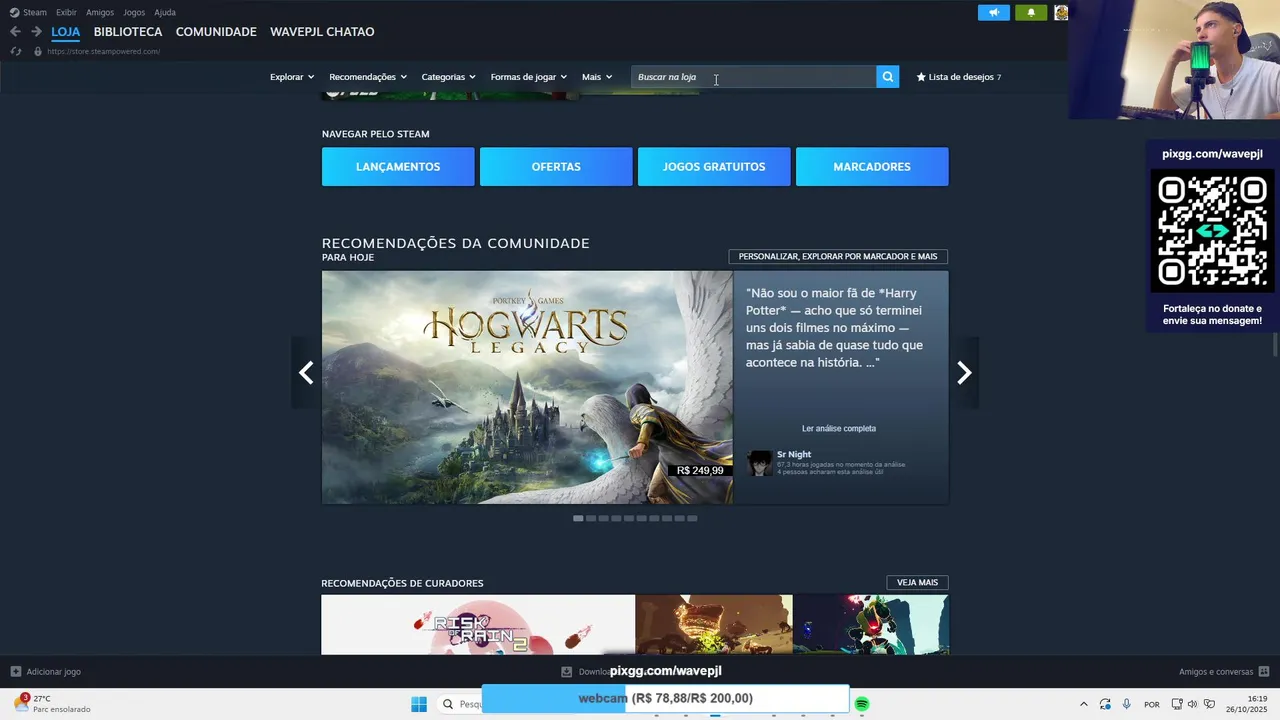Click the plus icon for Adicionar jogo
1280x720 pixels.
click(x=15, y=672)
